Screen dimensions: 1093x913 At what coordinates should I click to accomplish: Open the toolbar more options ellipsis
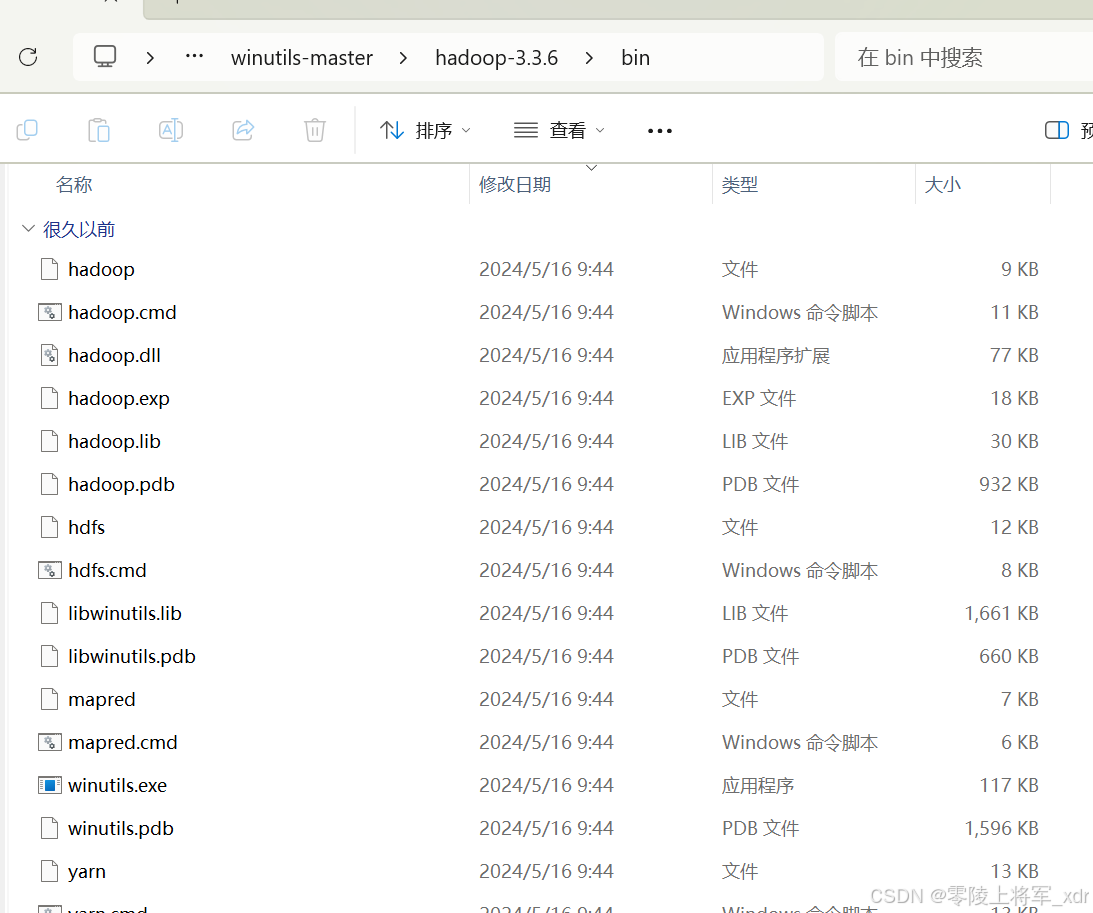[659, 130]
